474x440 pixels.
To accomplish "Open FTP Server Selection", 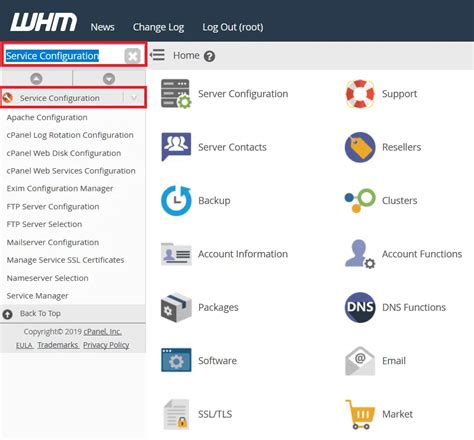I will tap(44, 224).
